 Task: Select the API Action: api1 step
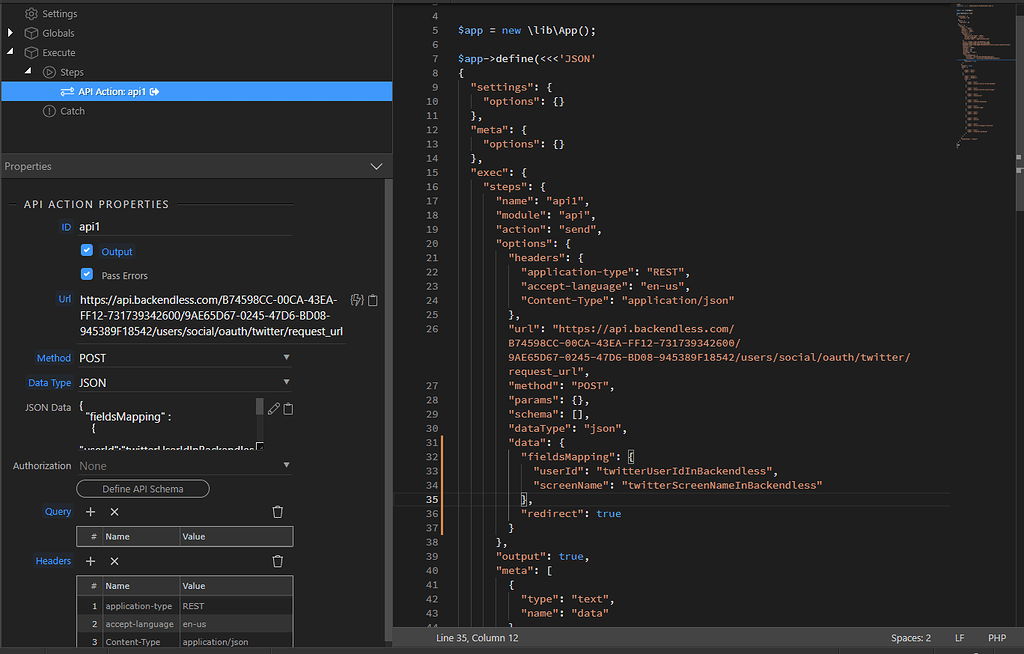tap(197, 91)
